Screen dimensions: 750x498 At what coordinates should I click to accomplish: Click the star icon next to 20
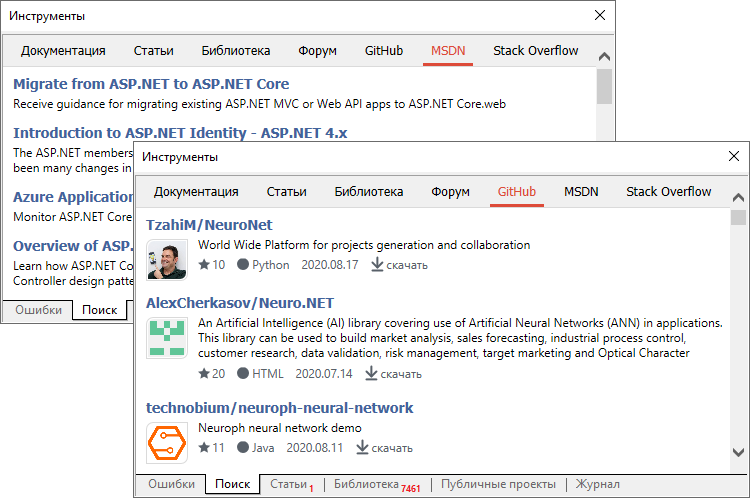204,373
